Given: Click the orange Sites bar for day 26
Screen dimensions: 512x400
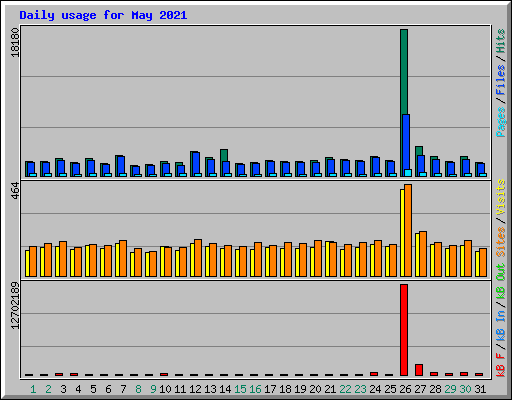Looking at the screenshot, I should 408,230.
